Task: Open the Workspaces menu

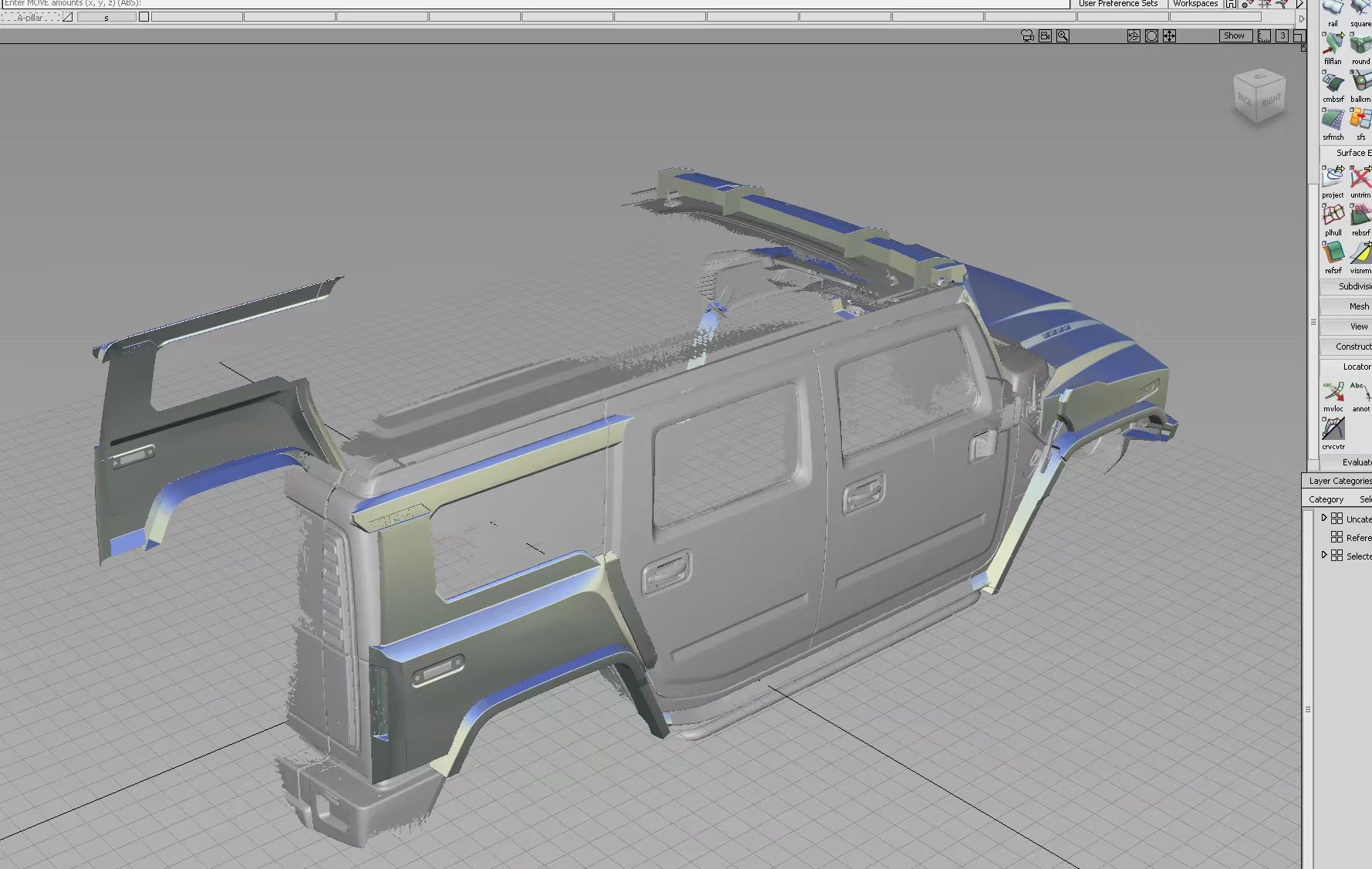Action: click(1195, 3)
